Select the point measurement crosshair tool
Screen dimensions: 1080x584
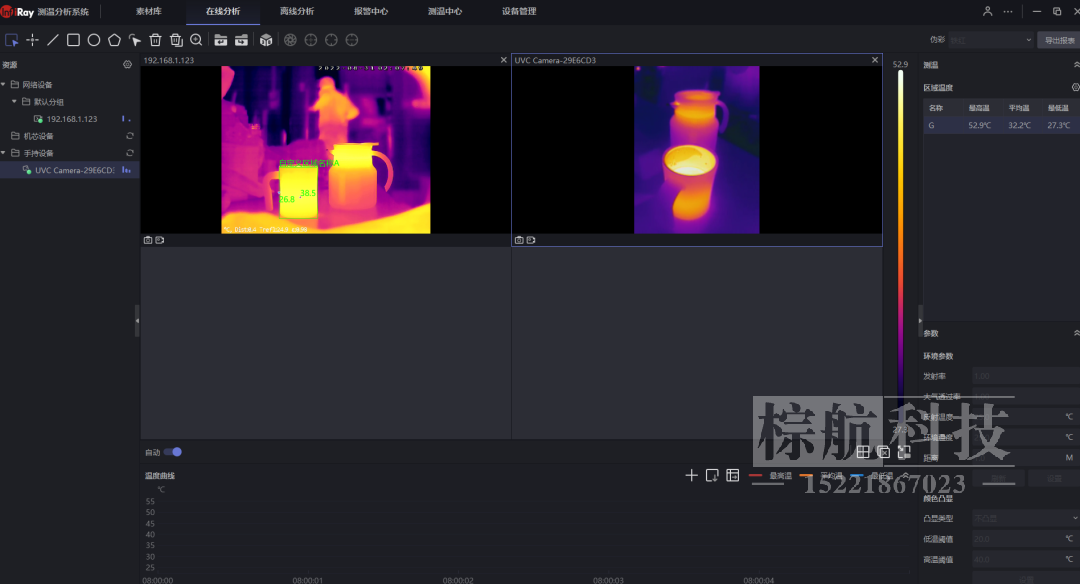[x=32, y=40]
